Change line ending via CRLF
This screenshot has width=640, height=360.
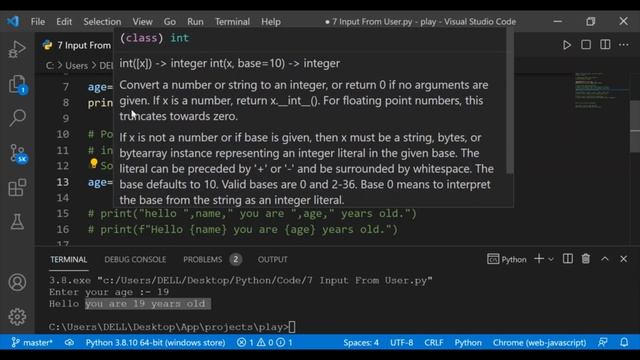(x=433, y=342)
